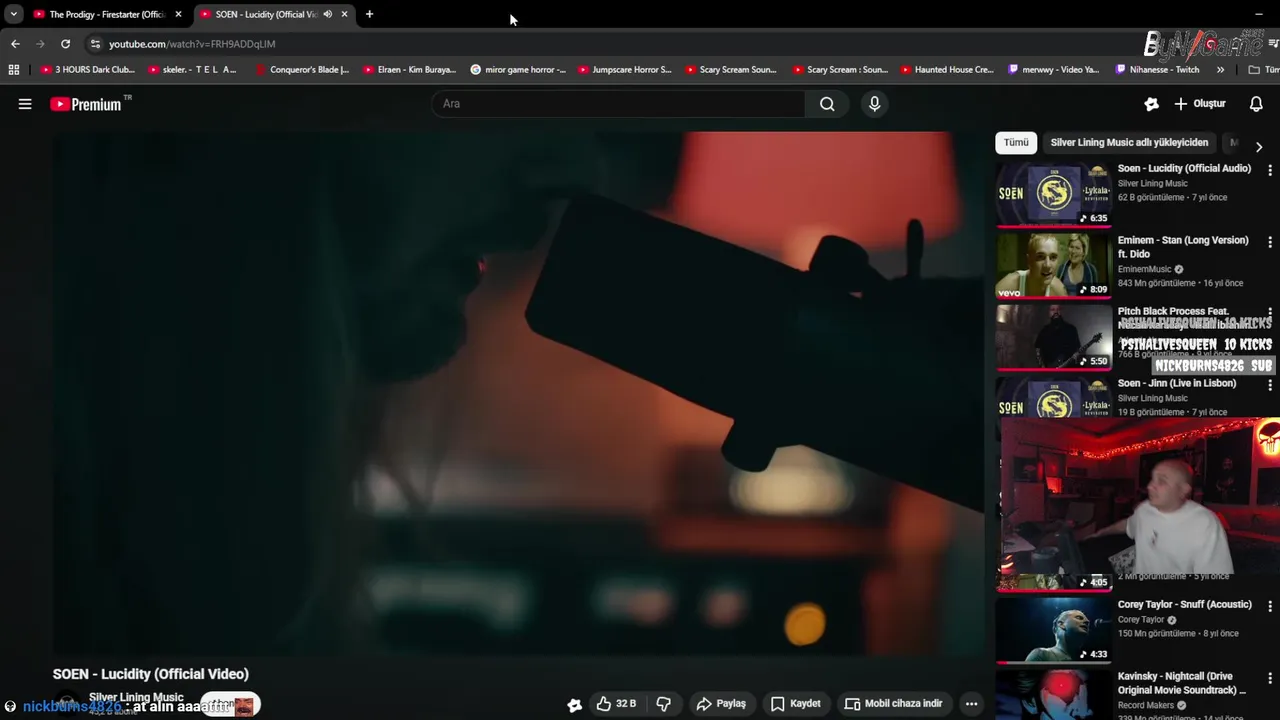The height and width of the screenshot is (720, 1280).
Task: Mute the SOEN tab via speaker icon
Action: pos(327,14)
